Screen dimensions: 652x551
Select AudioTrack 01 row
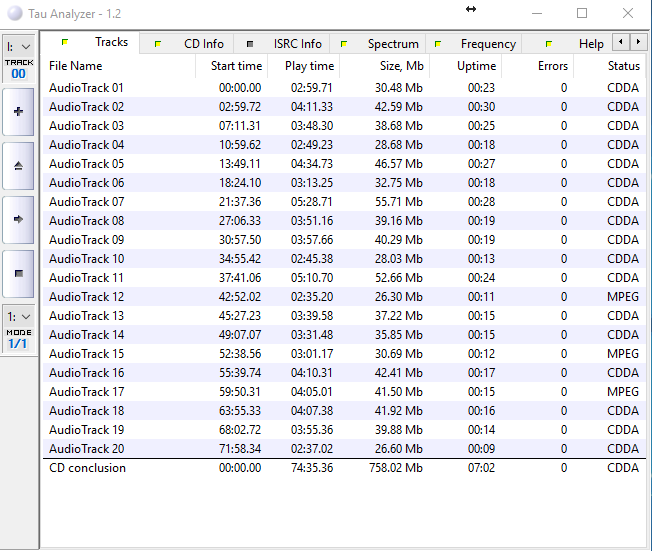click(344, 88)
